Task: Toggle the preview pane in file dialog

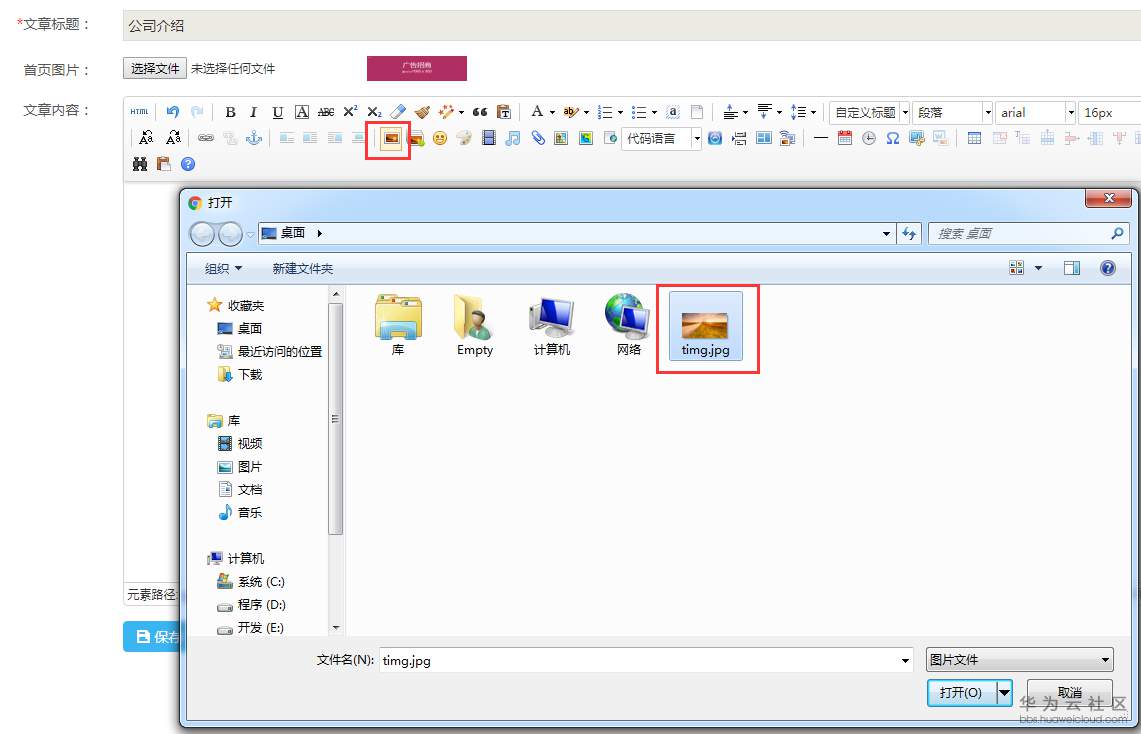Action: [x=1072, y=268]
